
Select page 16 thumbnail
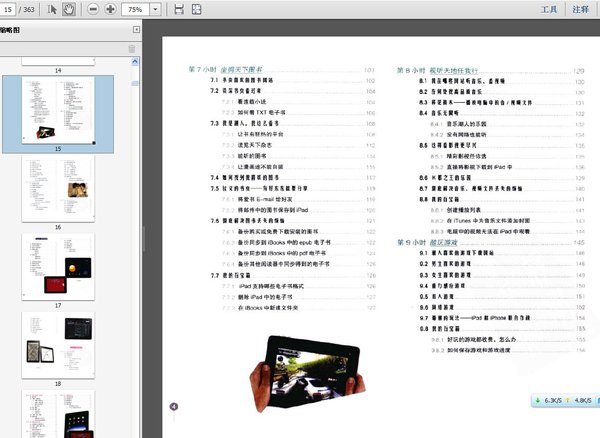click(x=58, y=189)
